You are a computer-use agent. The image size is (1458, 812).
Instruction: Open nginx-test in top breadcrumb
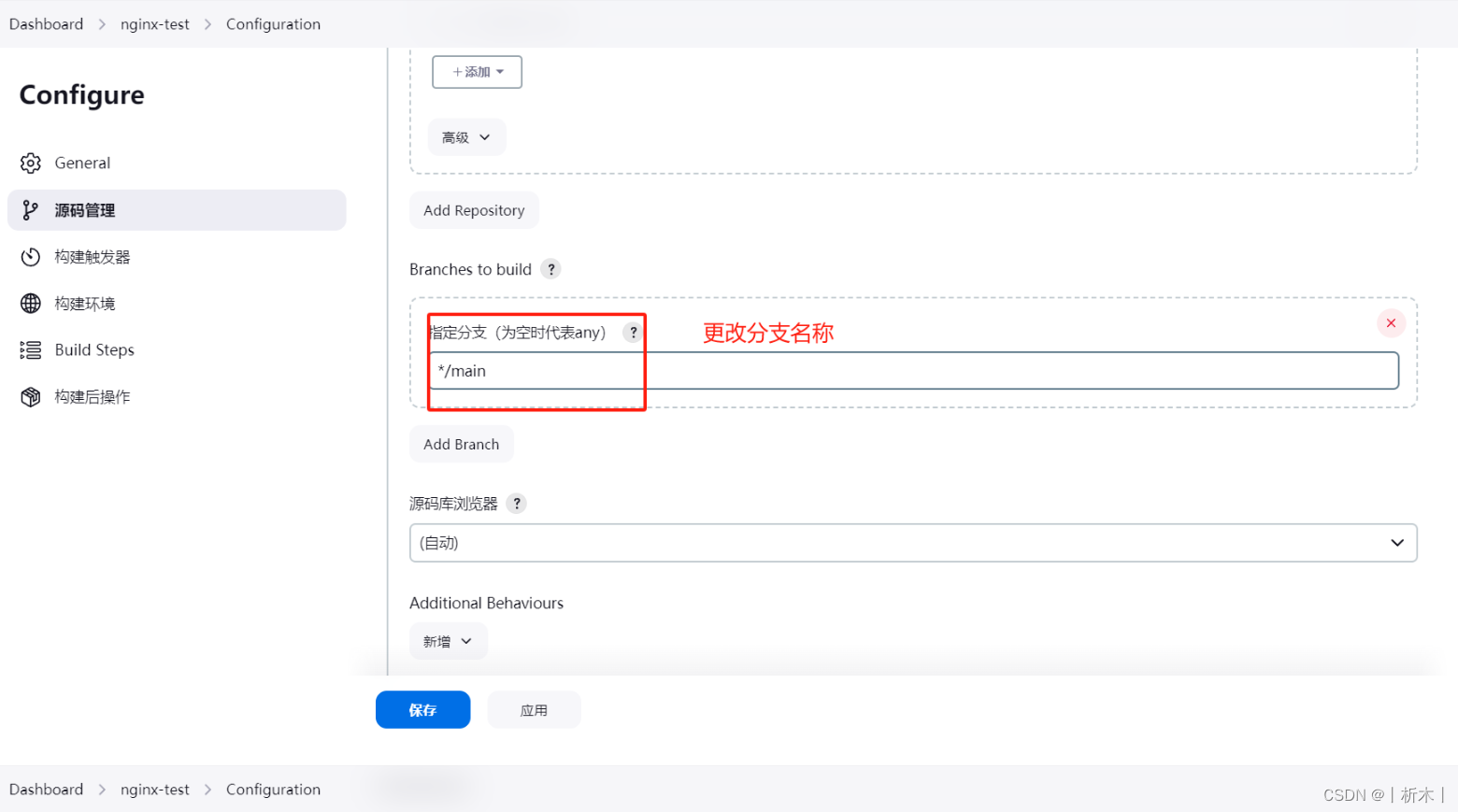[x=155, y=24]
